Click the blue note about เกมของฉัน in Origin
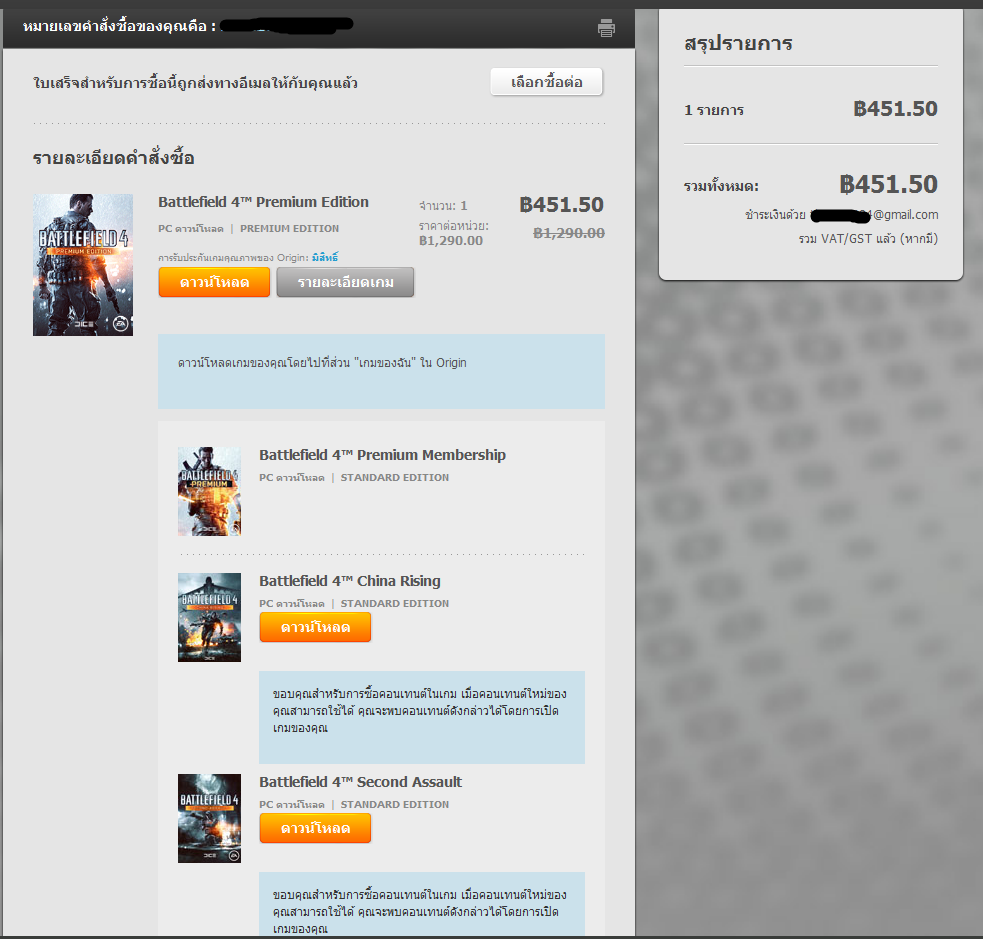 coord(381,371)
